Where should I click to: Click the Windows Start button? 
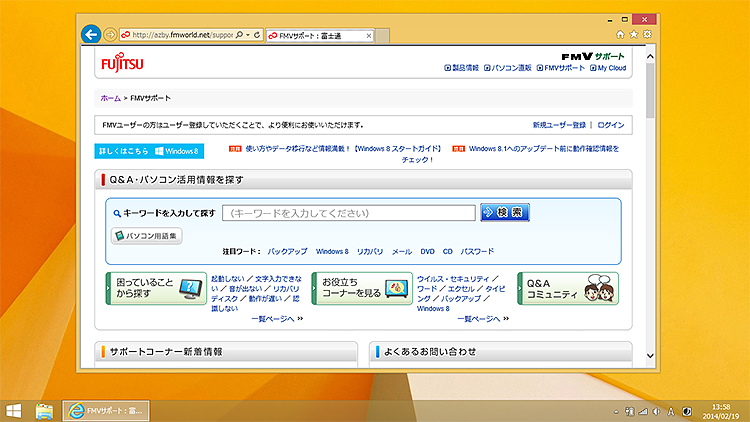click(15, 410)
